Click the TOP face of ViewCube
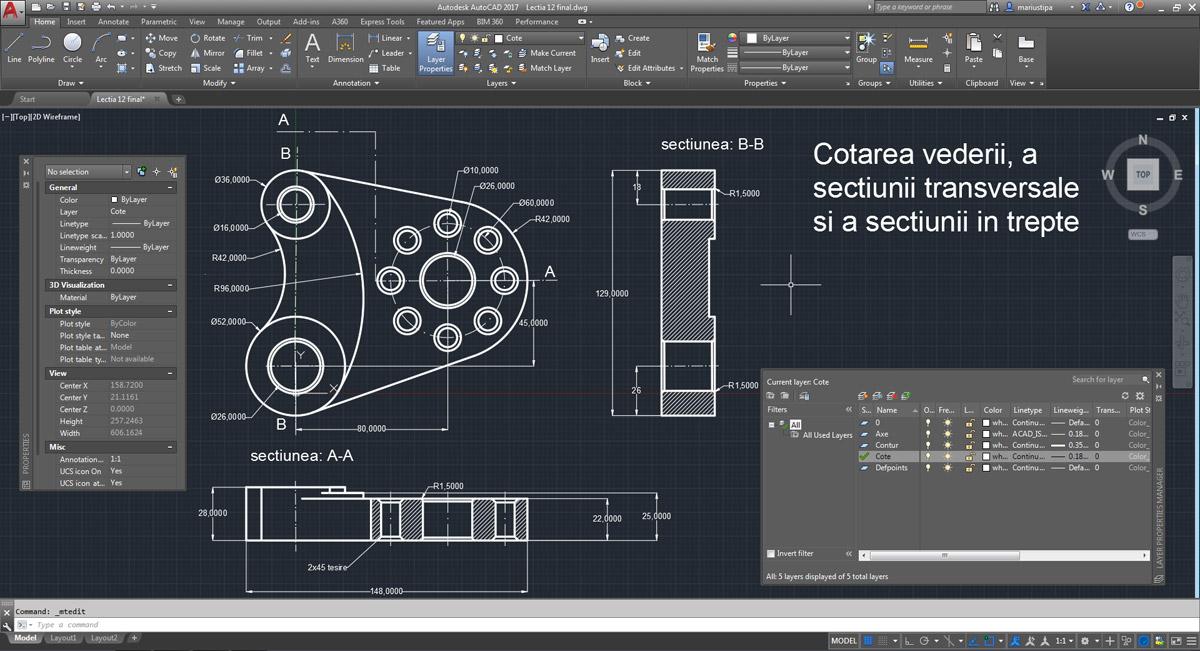The image size is (1200, 651). tap(1143, 175)
